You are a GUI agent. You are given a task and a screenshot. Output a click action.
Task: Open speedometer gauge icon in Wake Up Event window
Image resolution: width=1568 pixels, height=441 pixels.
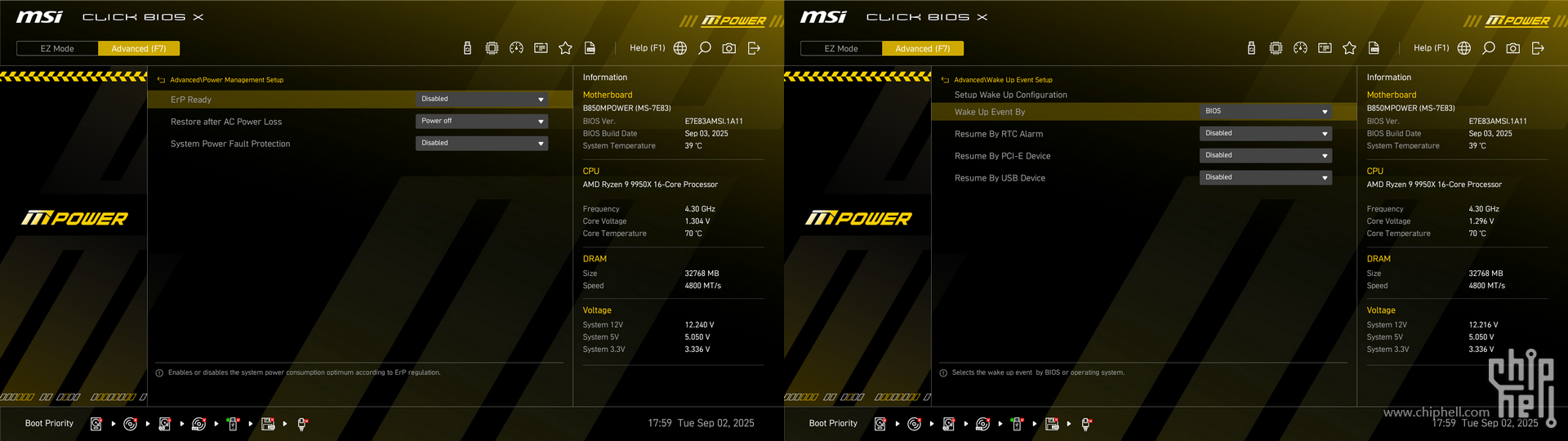click(x=1300, y=48)
